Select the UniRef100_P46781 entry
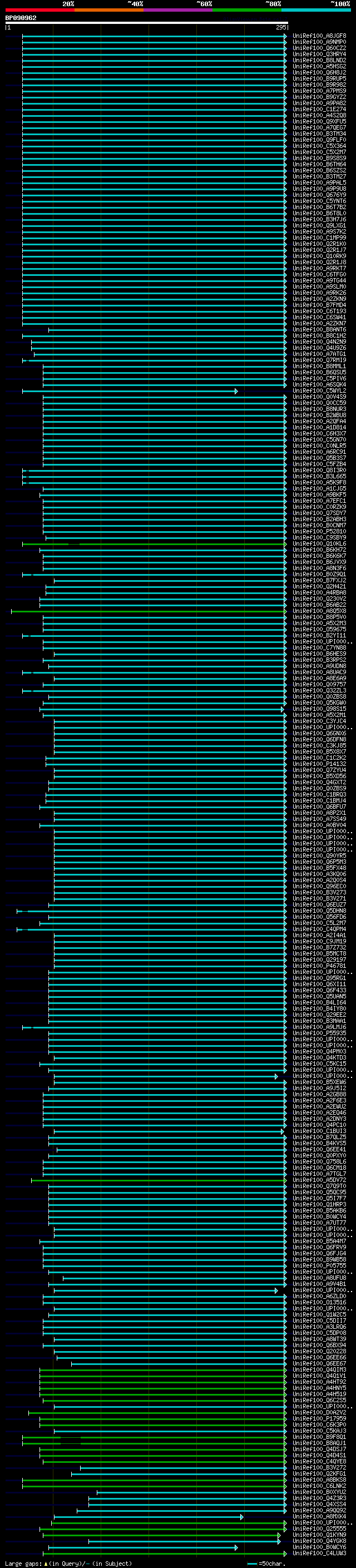356x1568 pixels. [x=319, y=966]
